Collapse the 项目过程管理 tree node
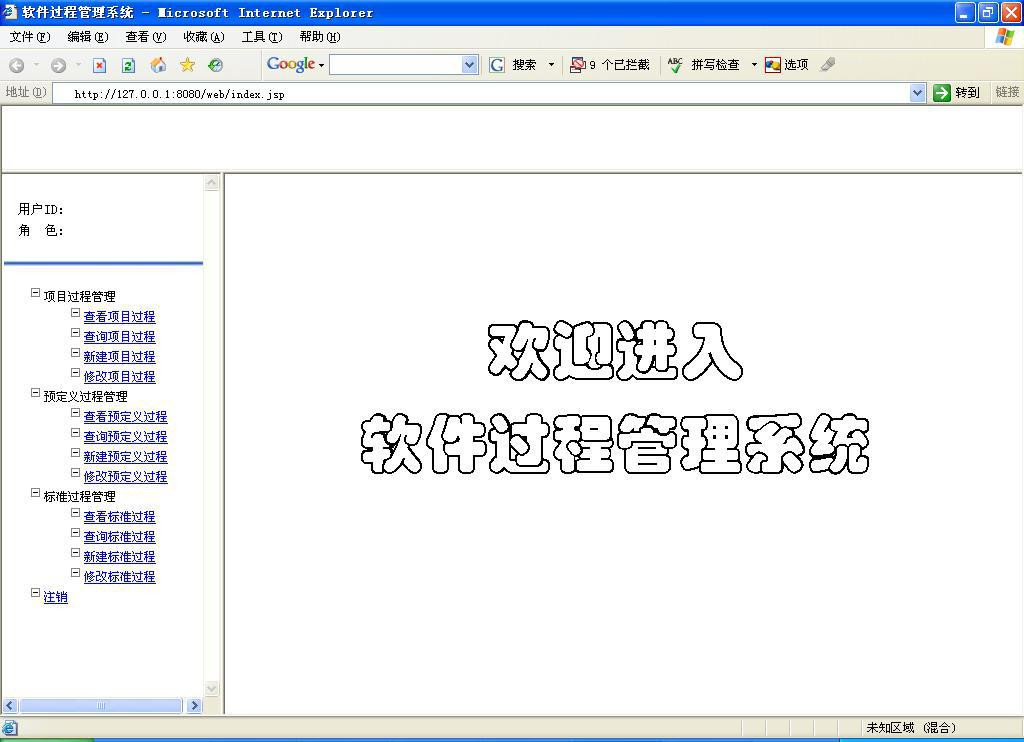 click(x=36, y=294)
